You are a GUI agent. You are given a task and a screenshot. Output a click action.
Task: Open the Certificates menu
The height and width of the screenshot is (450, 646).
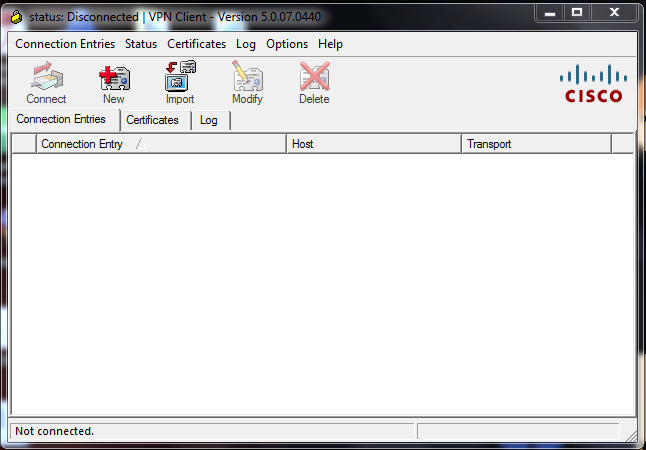197,44
